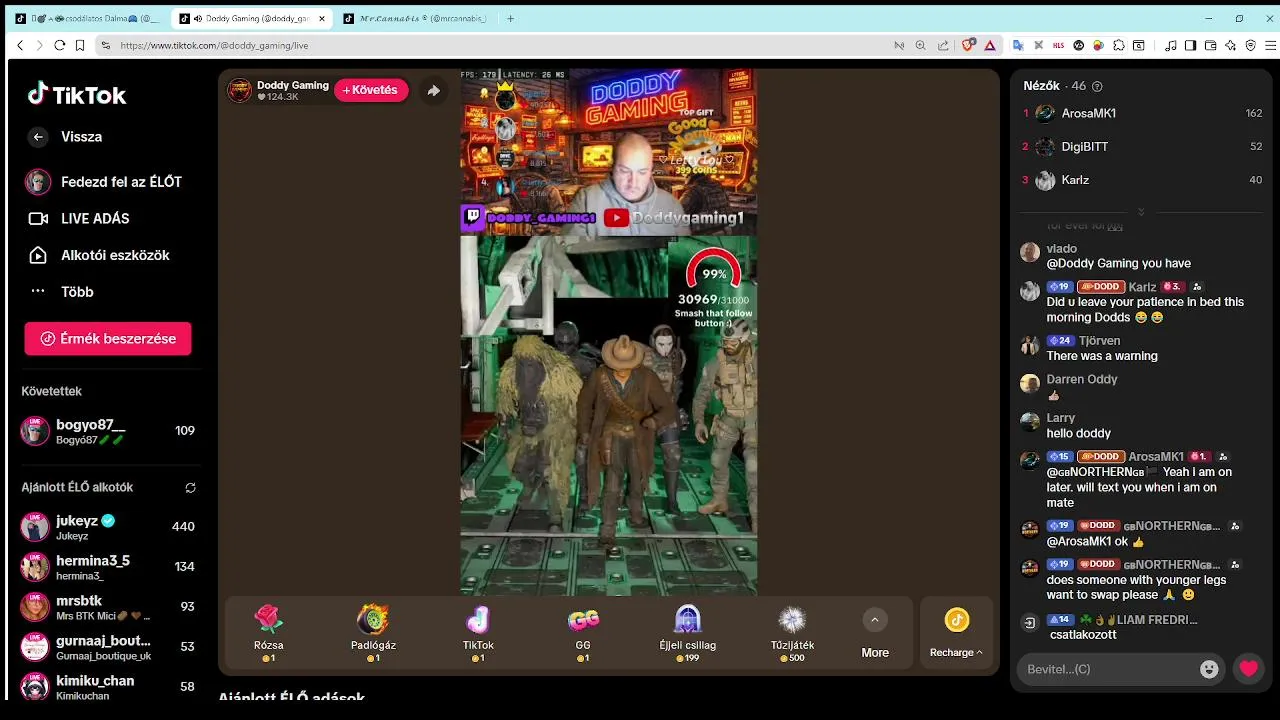Open the HLS extension icon
Image resolution: width=1280 pixels, height=720 pixels.
tap(1059, 45)
